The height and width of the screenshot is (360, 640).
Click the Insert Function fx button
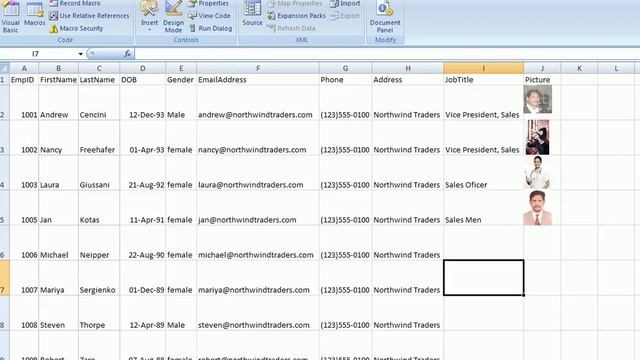(x=127, y=54)
